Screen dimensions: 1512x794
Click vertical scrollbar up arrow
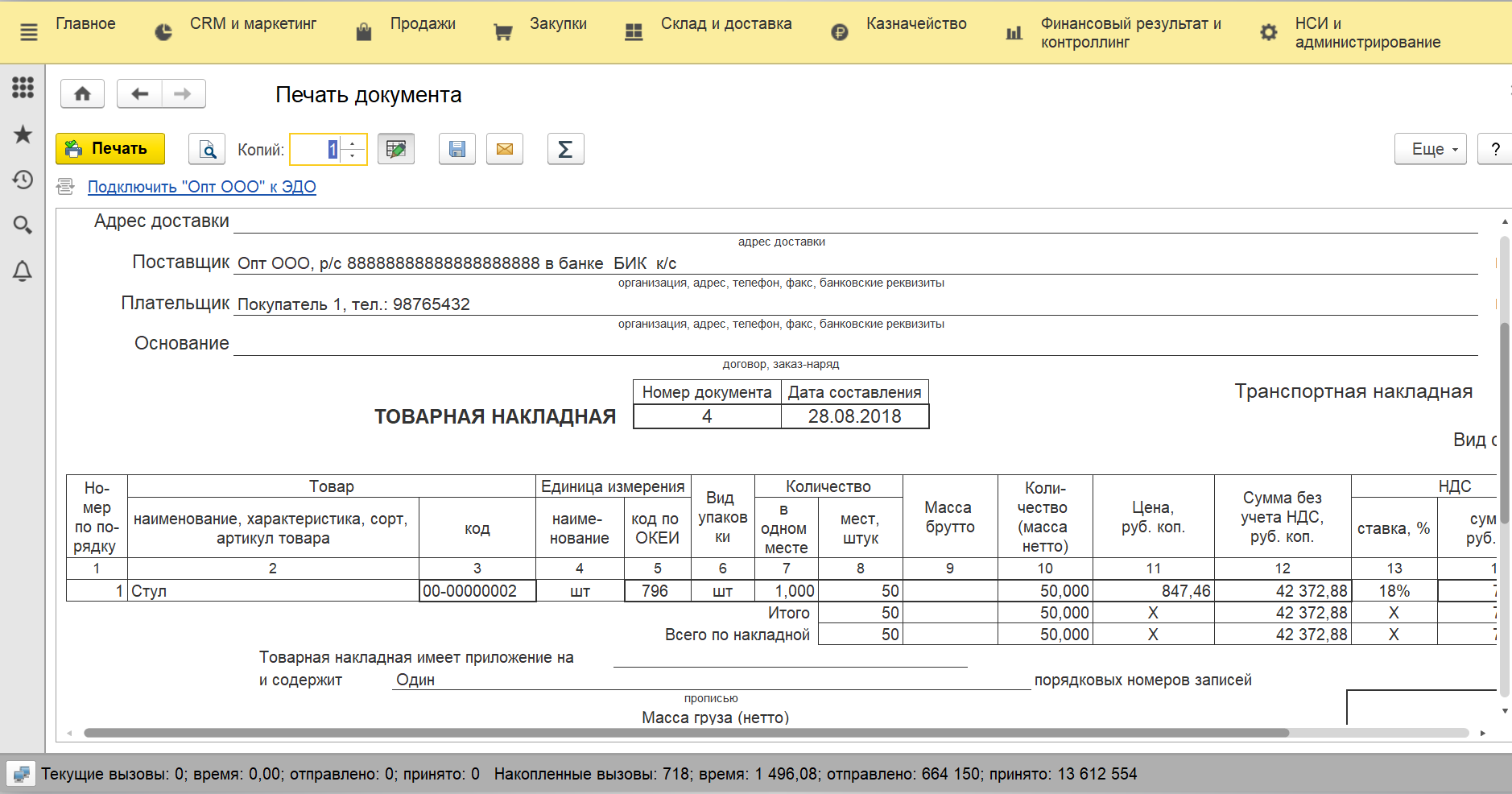click(x=1504, y=221)
